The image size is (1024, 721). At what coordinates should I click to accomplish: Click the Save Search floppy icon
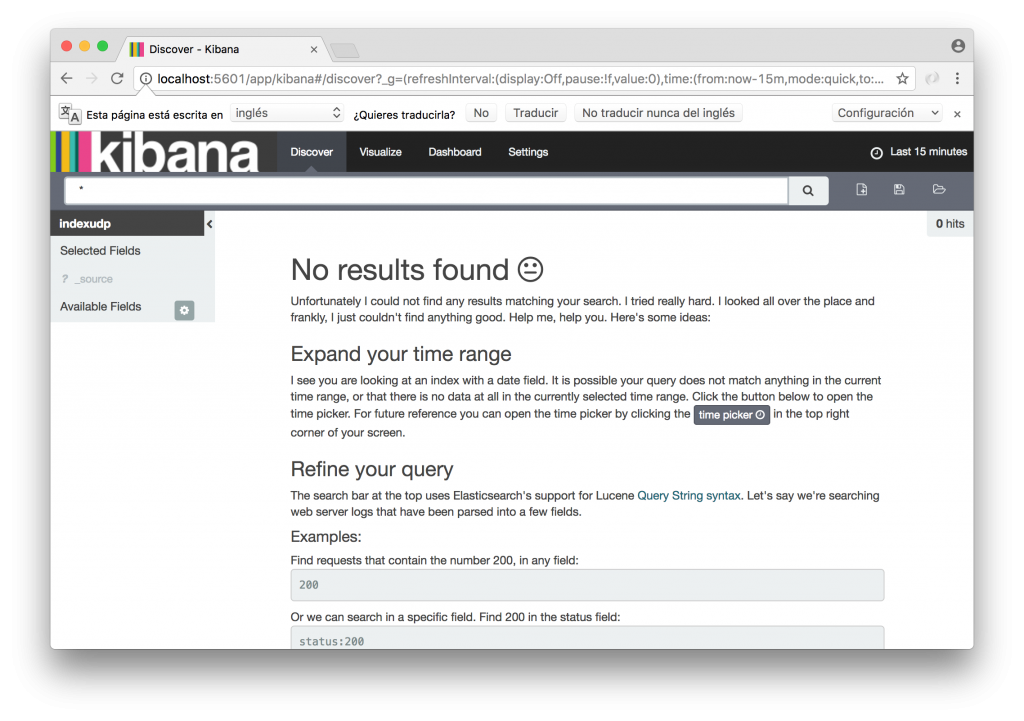(899, 189)
